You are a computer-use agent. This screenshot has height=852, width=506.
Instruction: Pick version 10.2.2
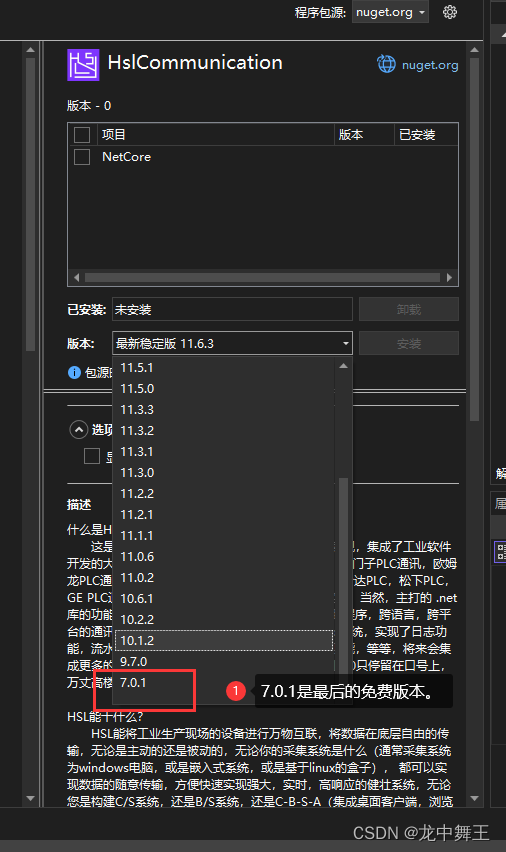224,619
